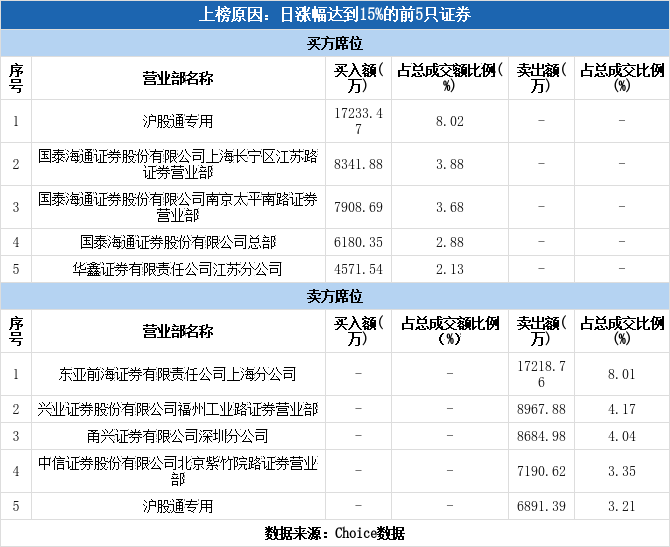The image size is (670, 547).
Task: Click the buyer 营业部名称 column header
Action: click(178, 78)
